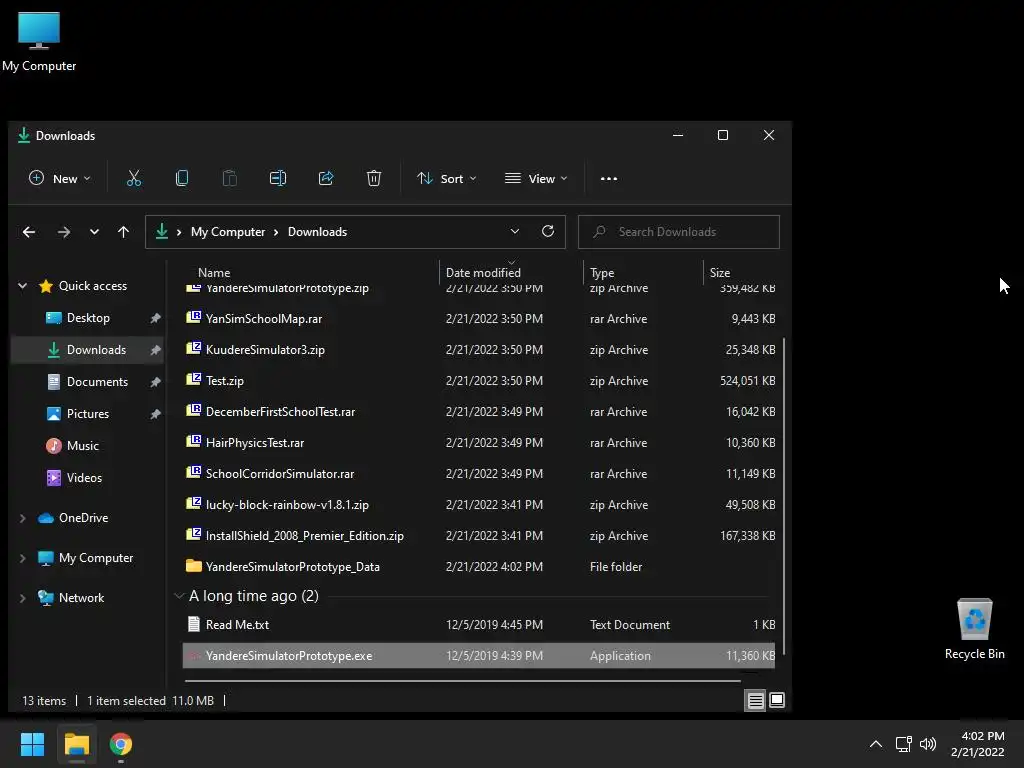This screenshot has width=1024, height=768.
Task: Open the My Computer desktop icon
Action: tap(39, 42)
